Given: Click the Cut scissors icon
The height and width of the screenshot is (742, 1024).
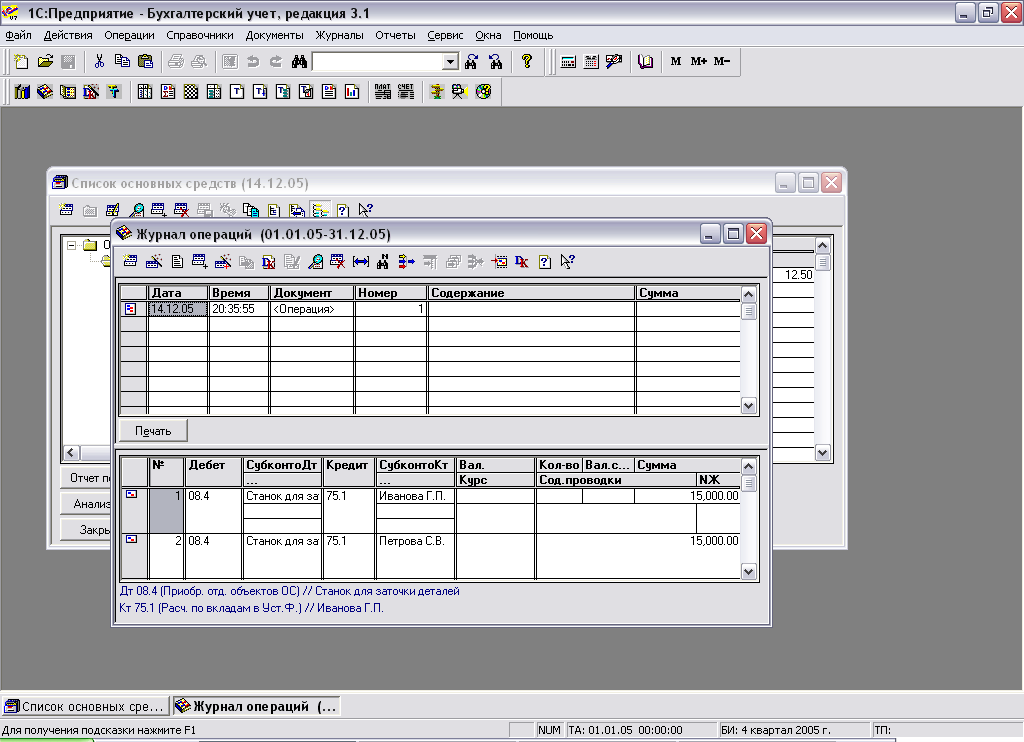Looking at the screenshot, I should pyautogui.click(x=99, y=61).
